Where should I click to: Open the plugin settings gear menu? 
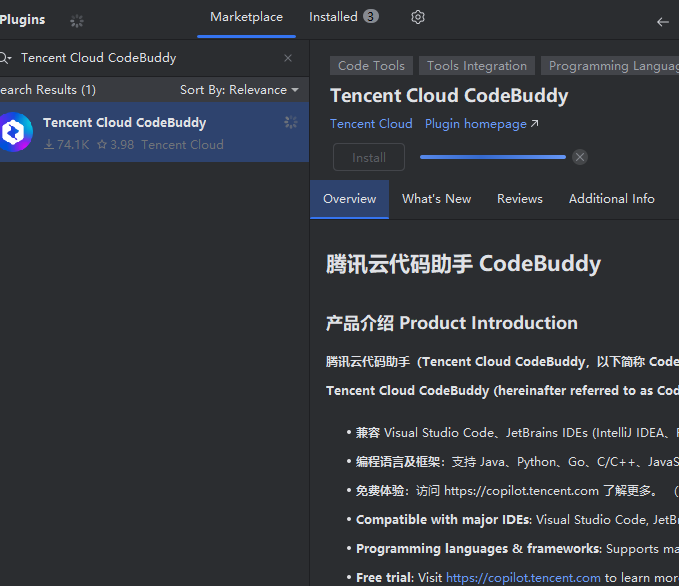417,17
